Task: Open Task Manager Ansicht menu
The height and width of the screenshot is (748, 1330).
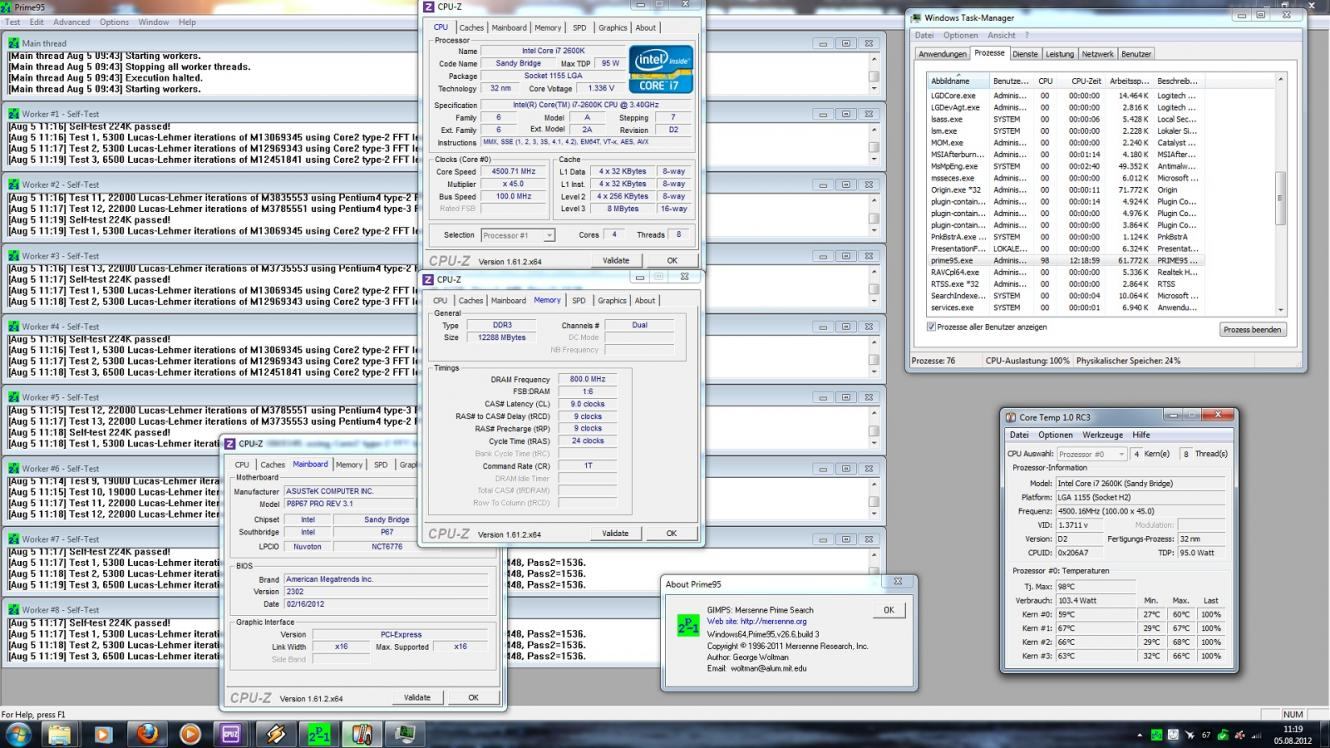Action: (x=1001, y=35)
